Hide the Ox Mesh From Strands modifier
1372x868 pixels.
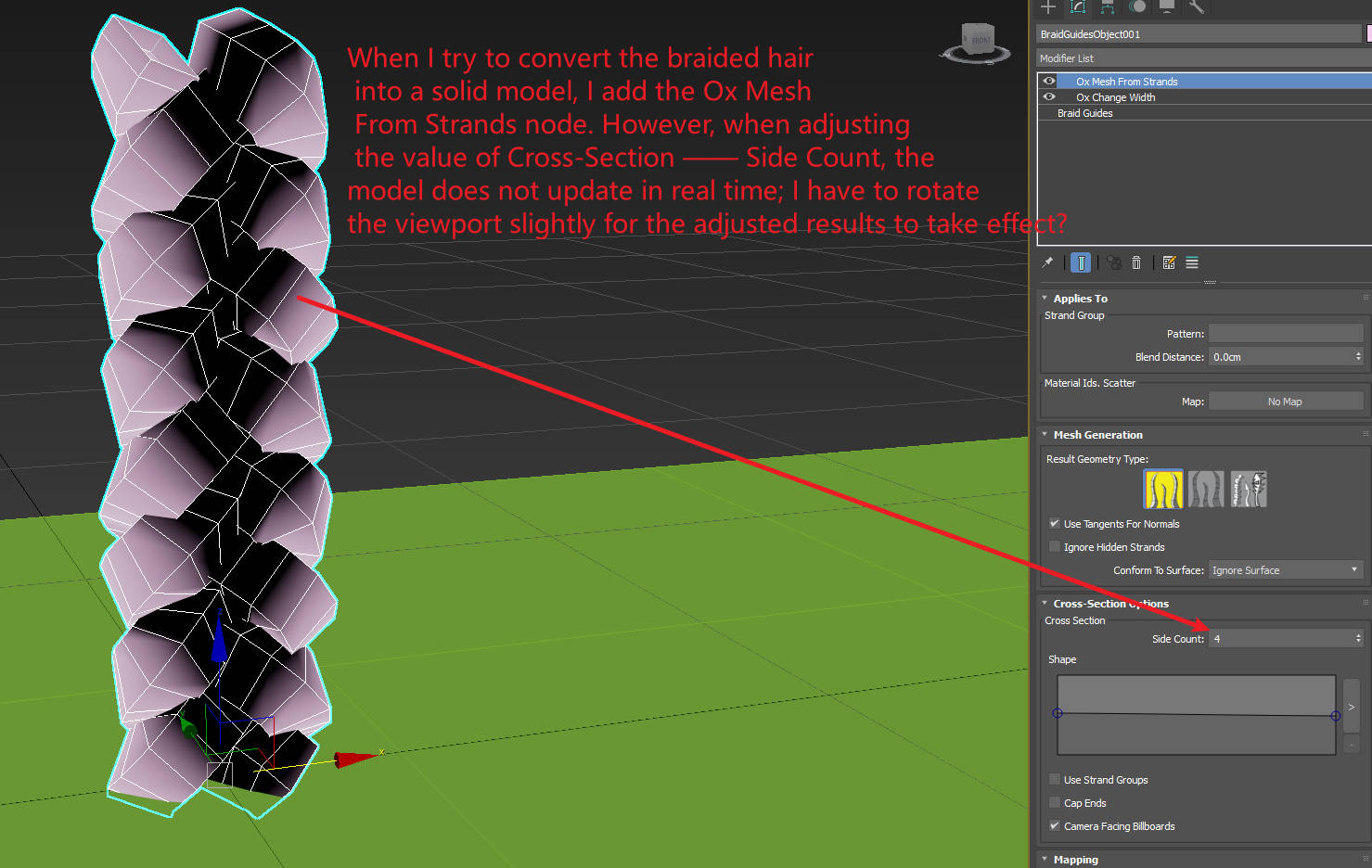(1049, 82)
